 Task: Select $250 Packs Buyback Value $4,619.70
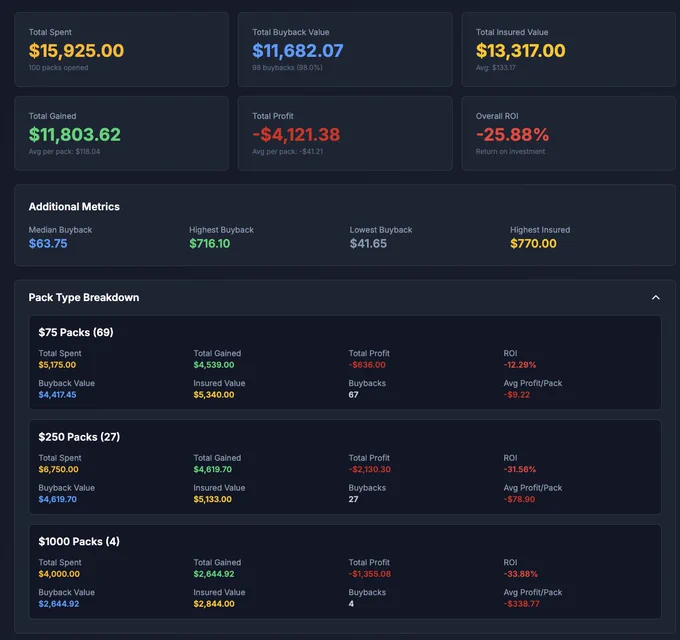tap(58, 499)
